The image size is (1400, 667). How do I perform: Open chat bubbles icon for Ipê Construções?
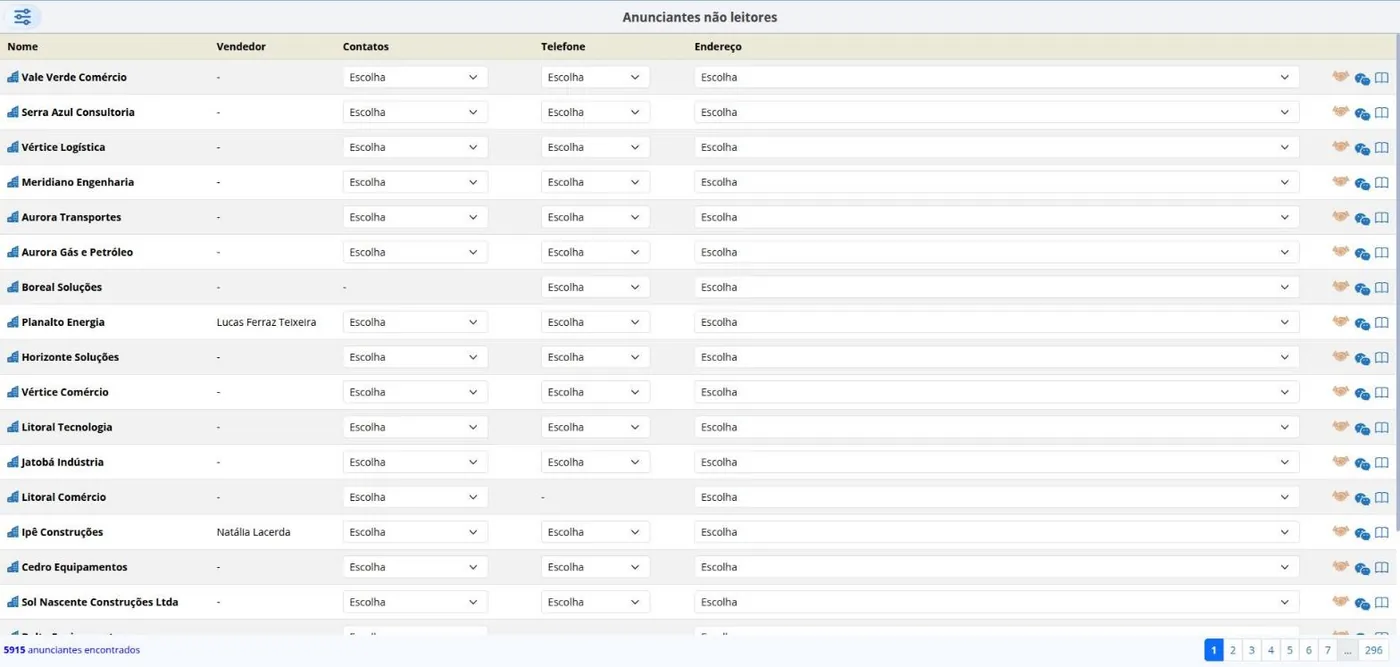[x=1362, y=533]
